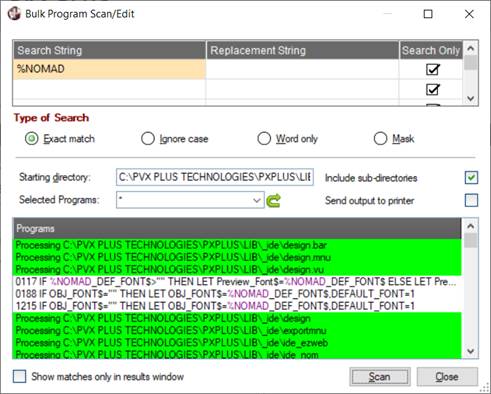This screenshot has height=394, width=491.
Task: Click the green arrow refresh icon
Action: pos(274,200)
